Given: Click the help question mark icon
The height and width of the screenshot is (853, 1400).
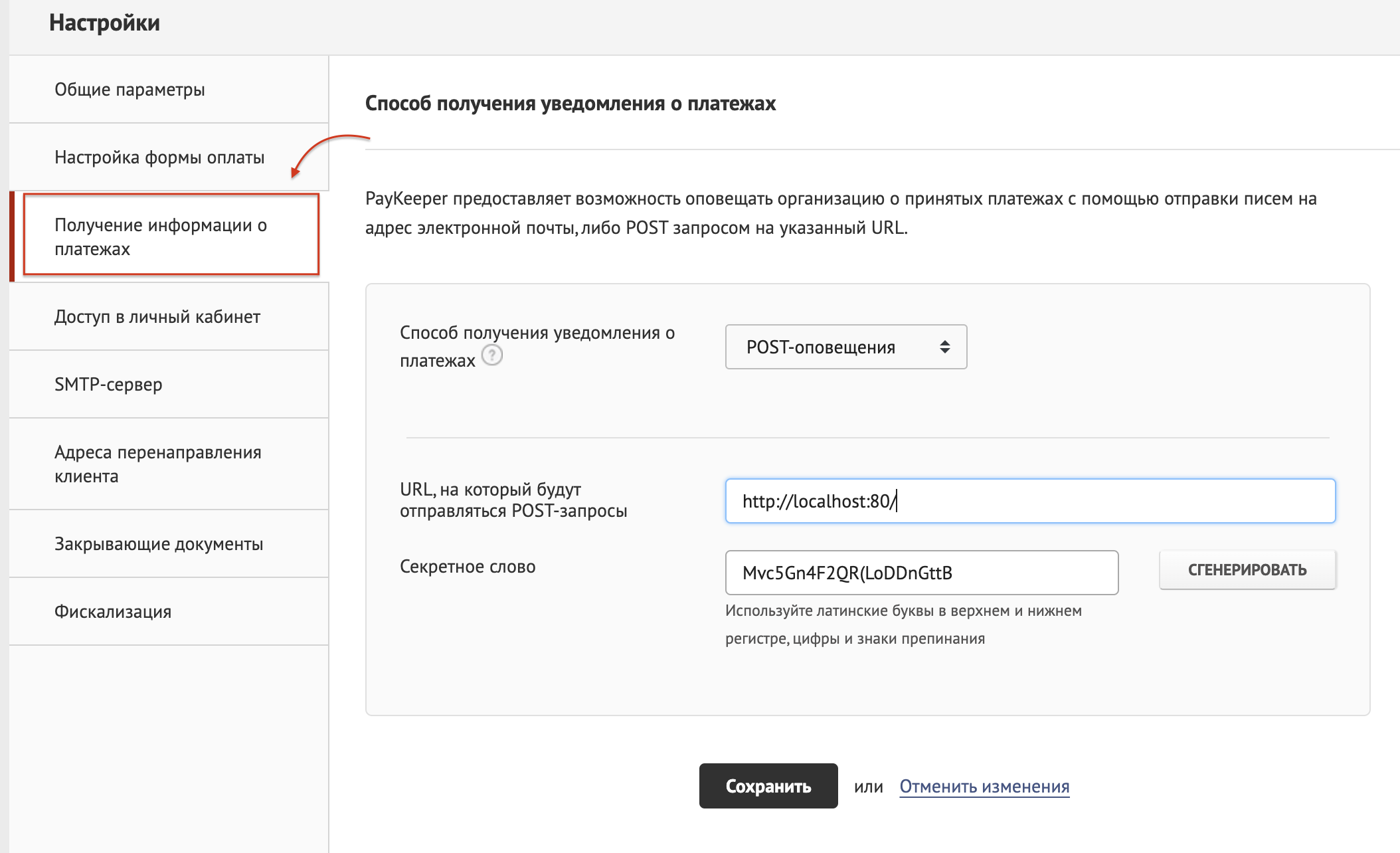Looking at the screenshot, I should coord(492,356).
